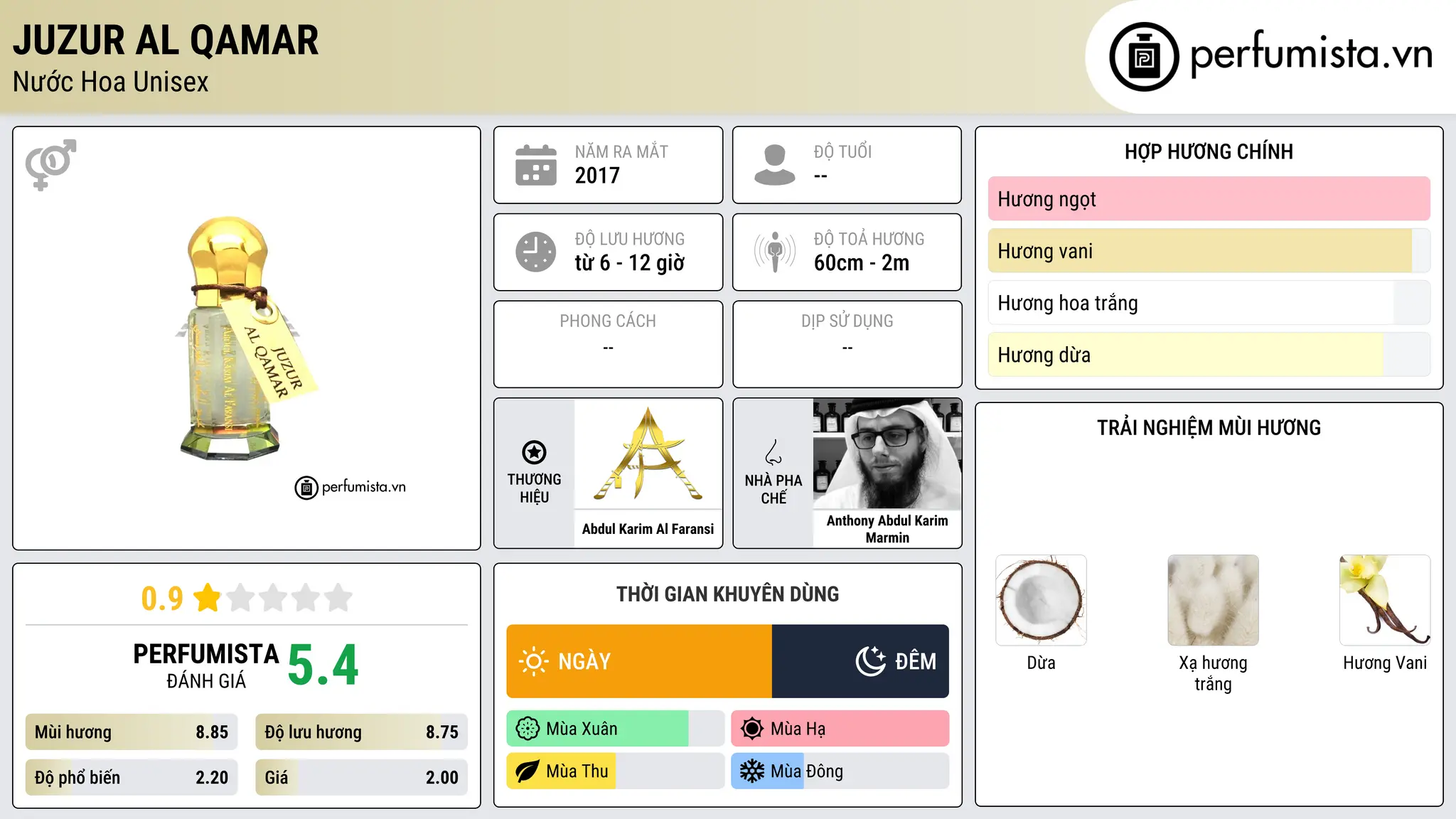Screen dimensions: 1456x819
Task: Click the NĂM RA MẮT label
Action: pyautogui.click(x=621, y=152)
